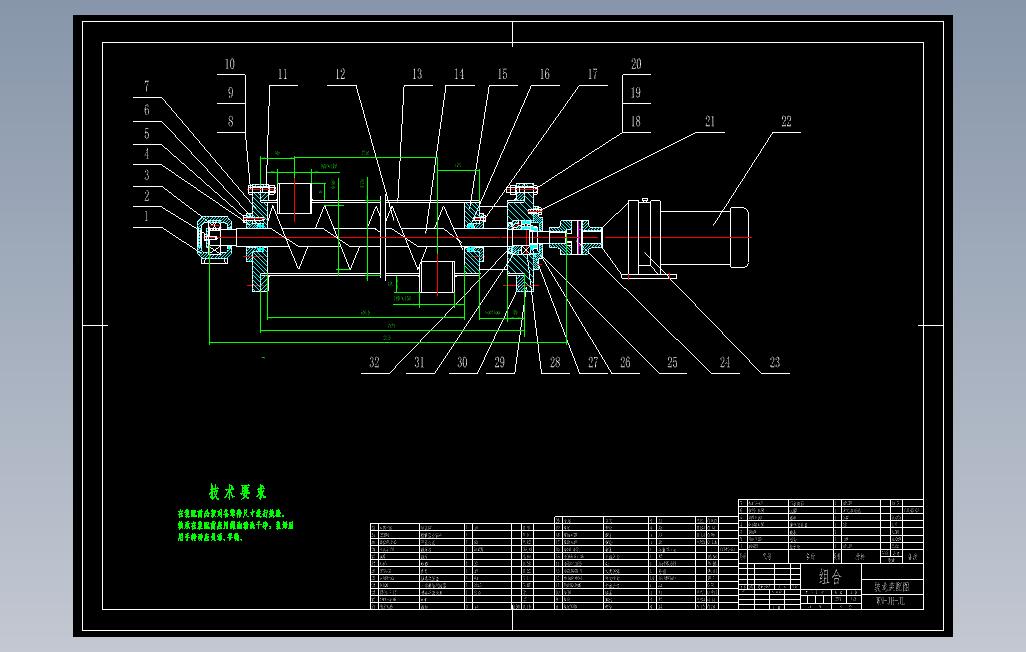
Task: Pick the item number 20 label
Action: point(636,64)
